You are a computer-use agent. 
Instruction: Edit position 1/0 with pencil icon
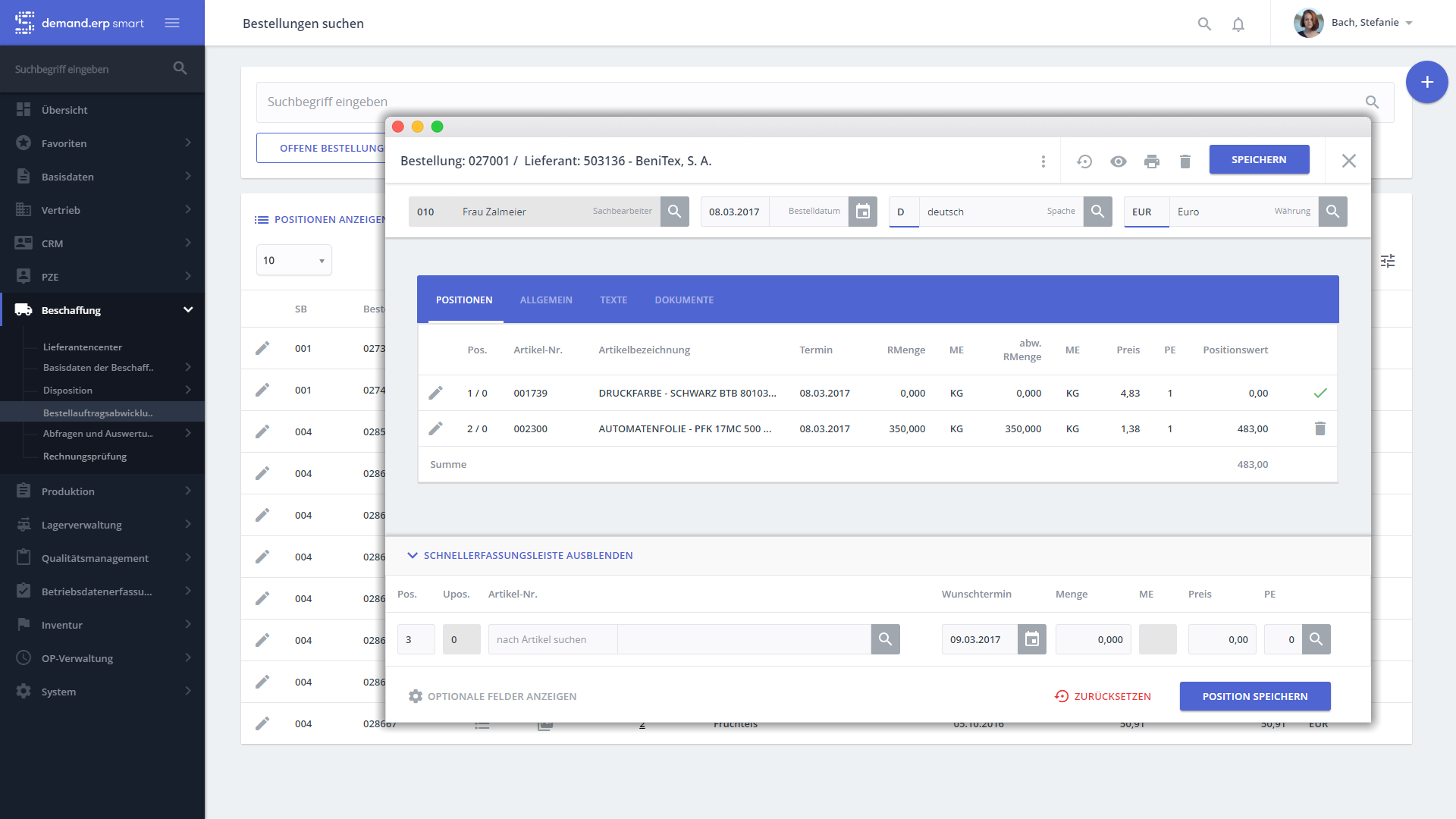click(x=435, y=393)
